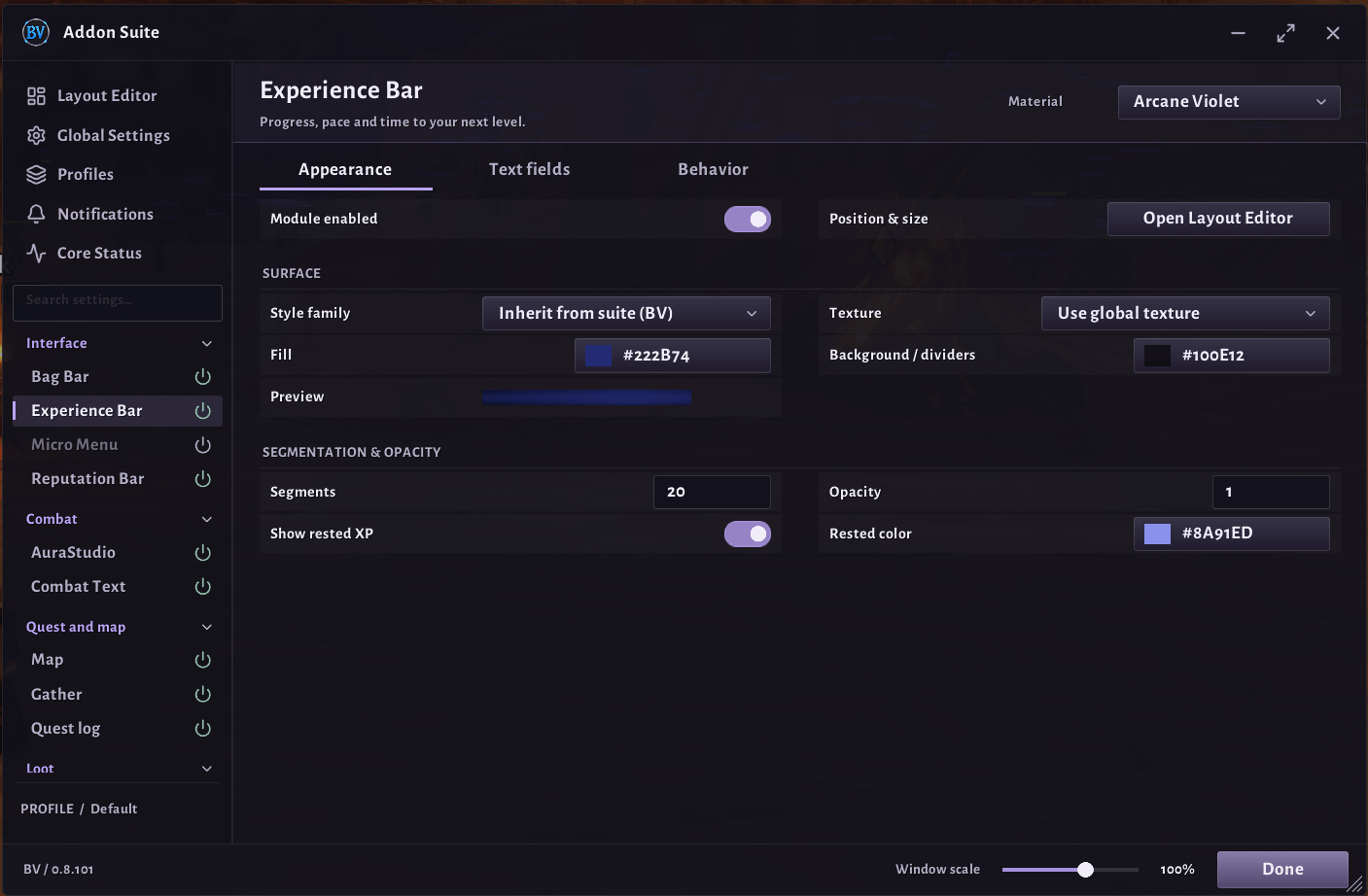Collapse the Interface section chevron

206,343
